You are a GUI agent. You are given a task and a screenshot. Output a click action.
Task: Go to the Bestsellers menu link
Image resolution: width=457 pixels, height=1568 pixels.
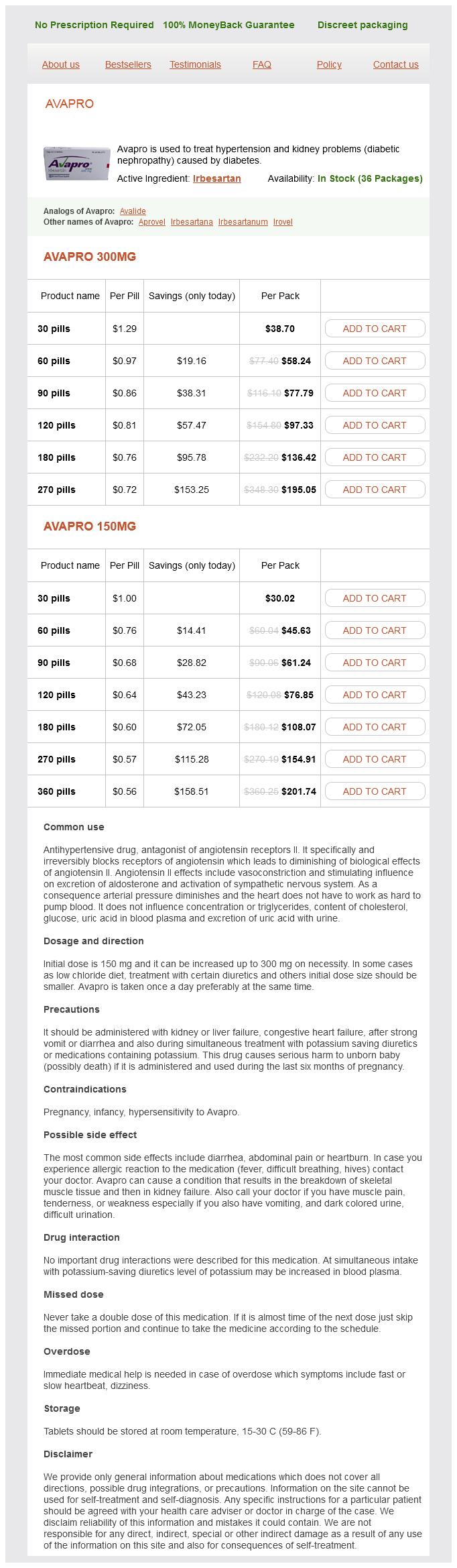pos(128,64)
